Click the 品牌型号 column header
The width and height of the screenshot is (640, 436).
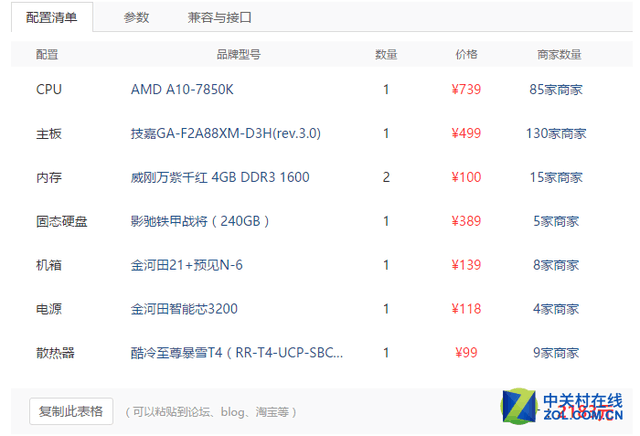(239, 54)
